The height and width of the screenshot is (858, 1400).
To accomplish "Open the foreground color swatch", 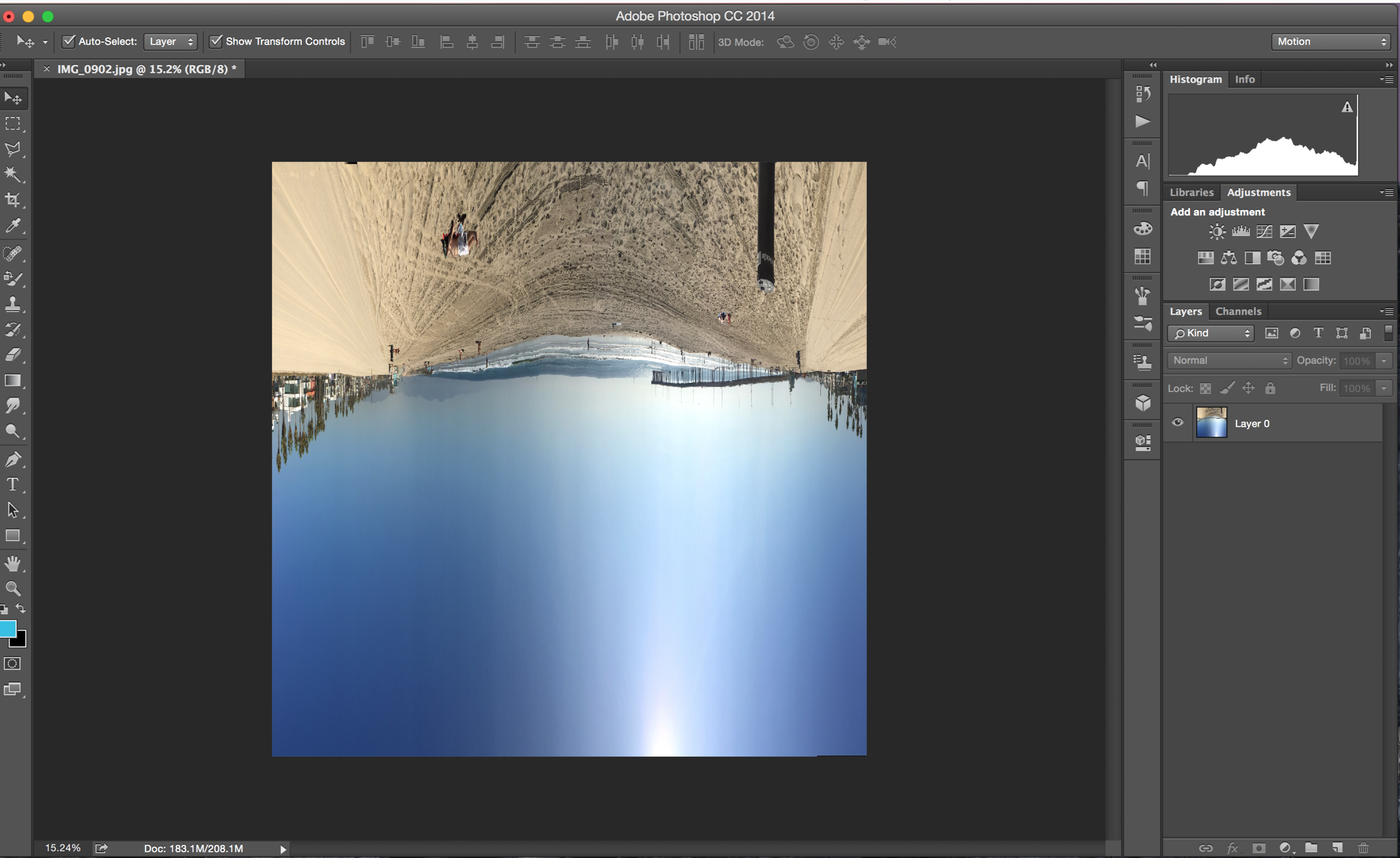I will [x=7, y=628].
